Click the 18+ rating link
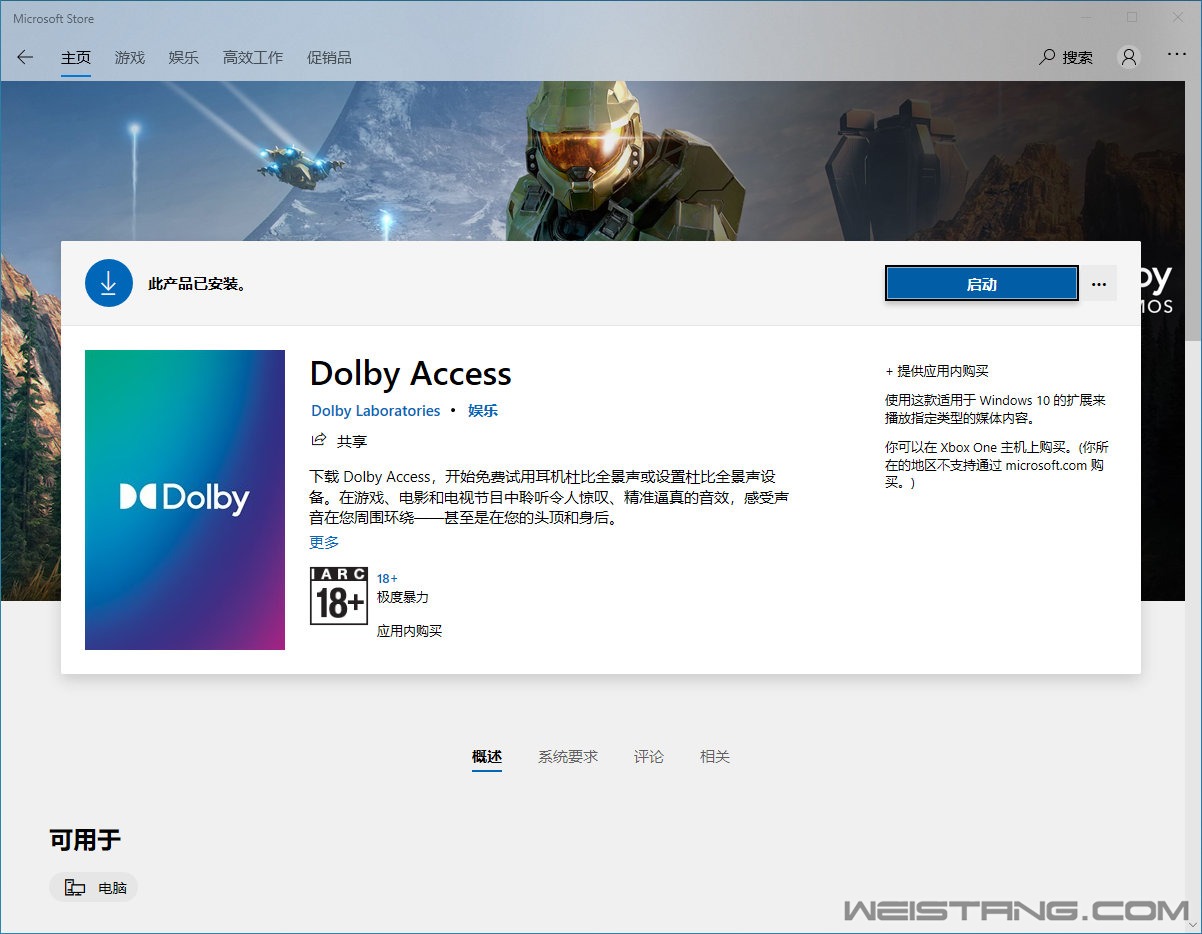Screen dimensions: 1202x934 pyautogui.click(x=387, y=578)
